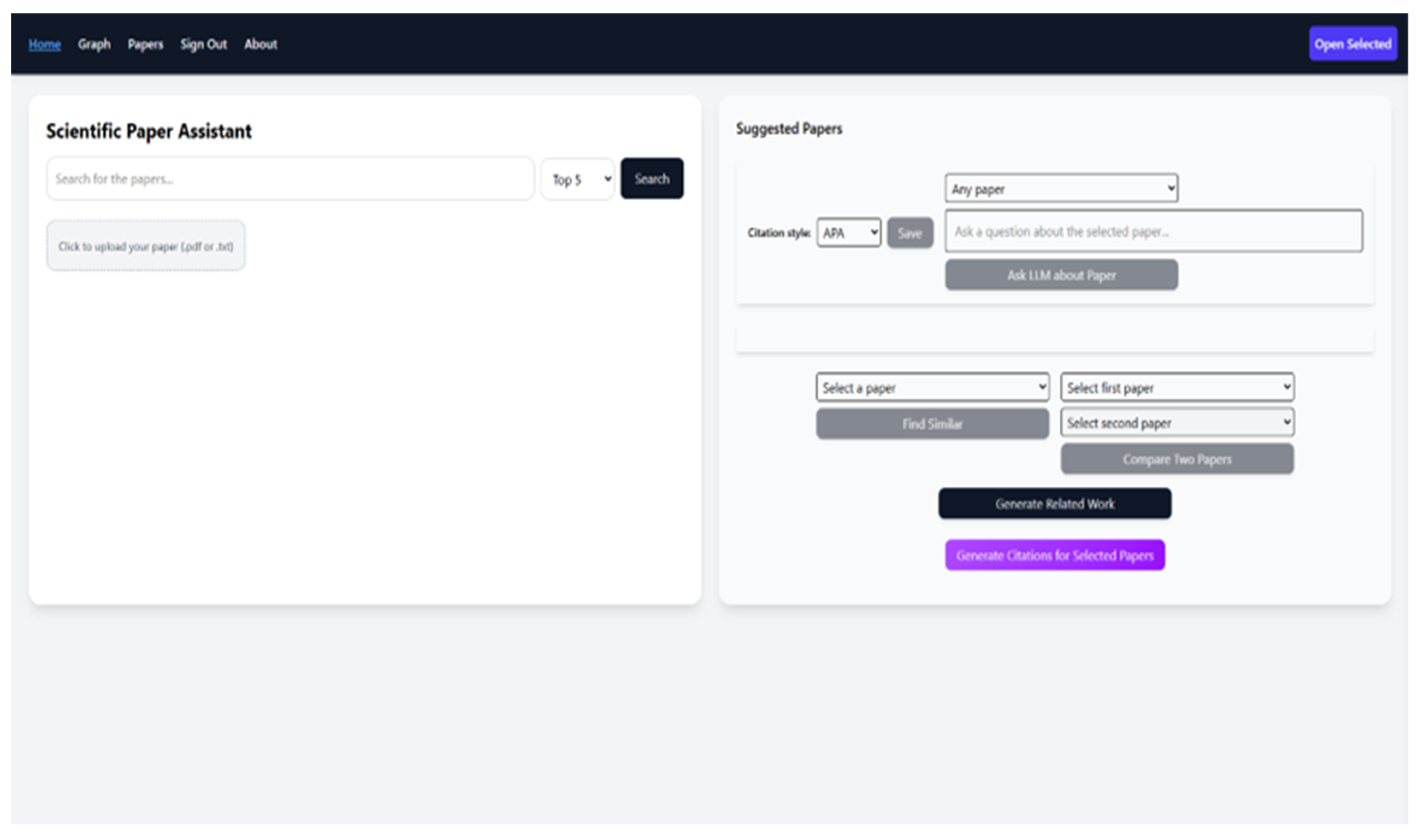Open the Select a paper dropdown
Image resolution: width=1420 pixels, height=840 pixels.
click(932, 388)
